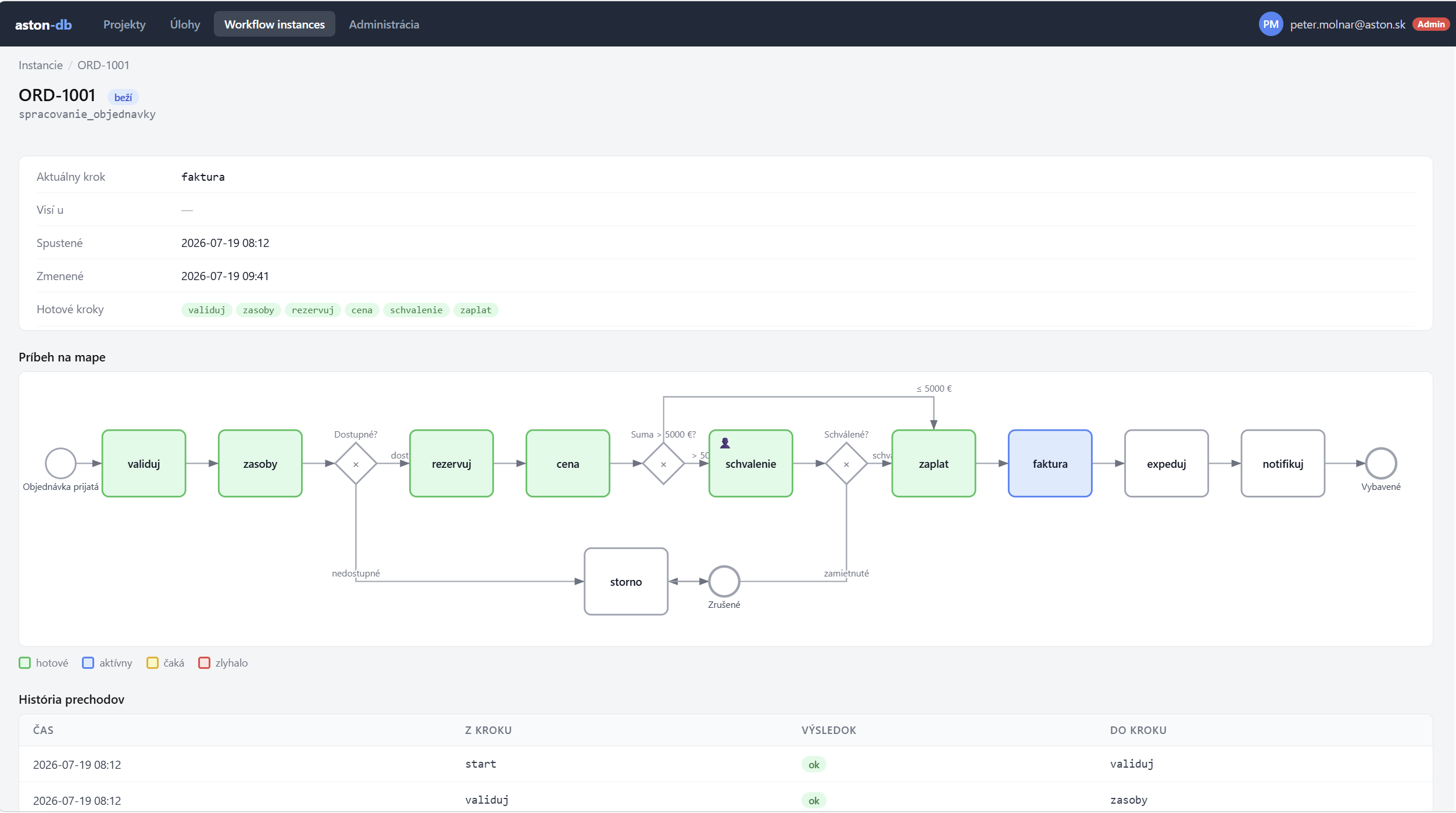The image size is (1456, 813).
Task: Click the aston-db logo
Action: [44, 24]
